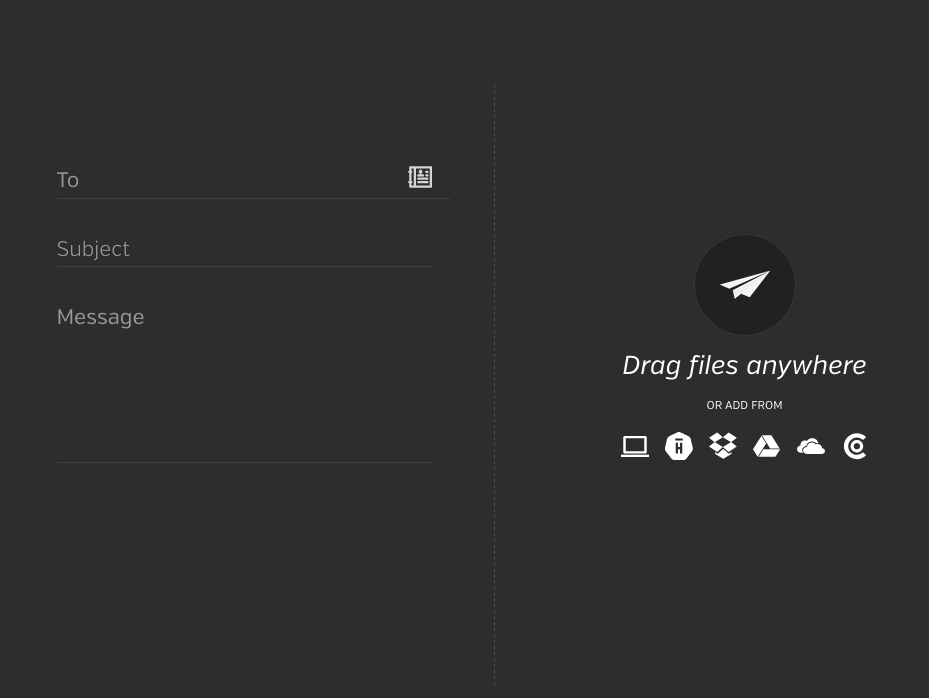Click the OR ADD FROM label

744,405
